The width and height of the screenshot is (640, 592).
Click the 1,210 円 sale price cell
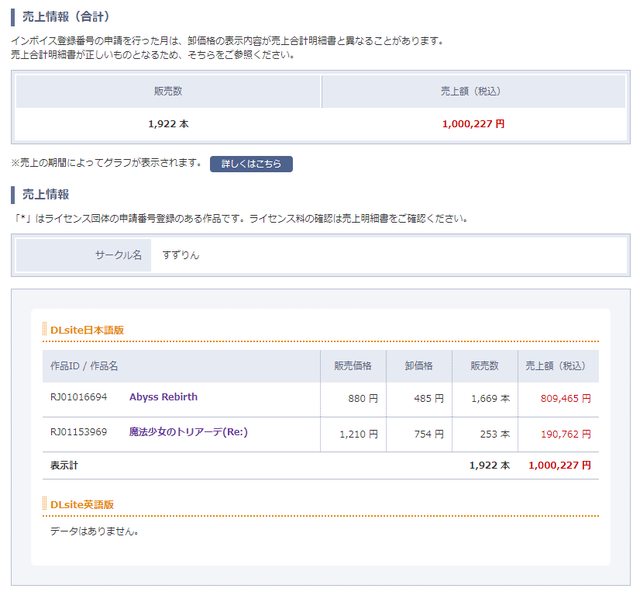(x=353, y=434)
